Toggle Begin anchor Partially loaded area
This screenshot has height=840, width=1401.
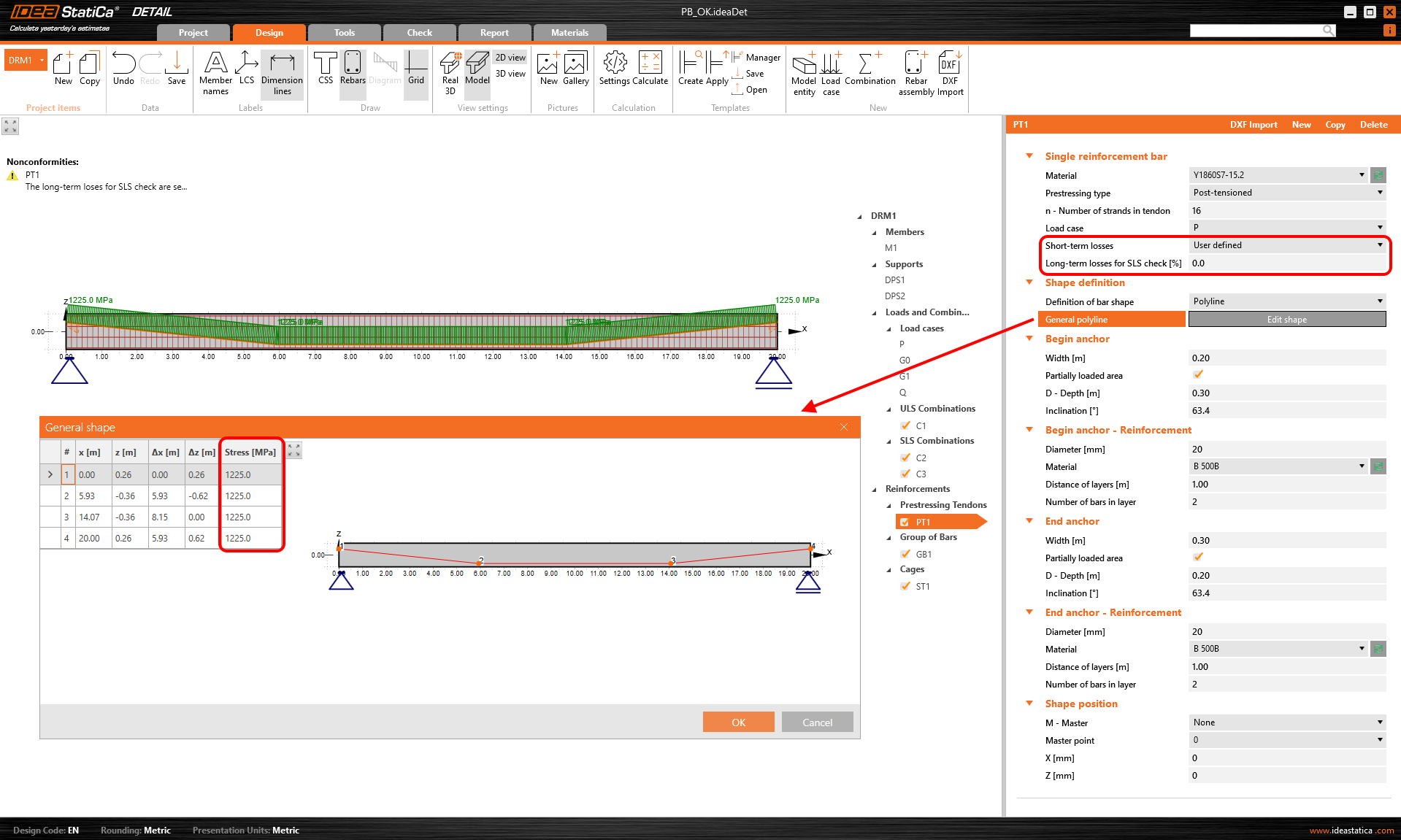[1198, 375]
